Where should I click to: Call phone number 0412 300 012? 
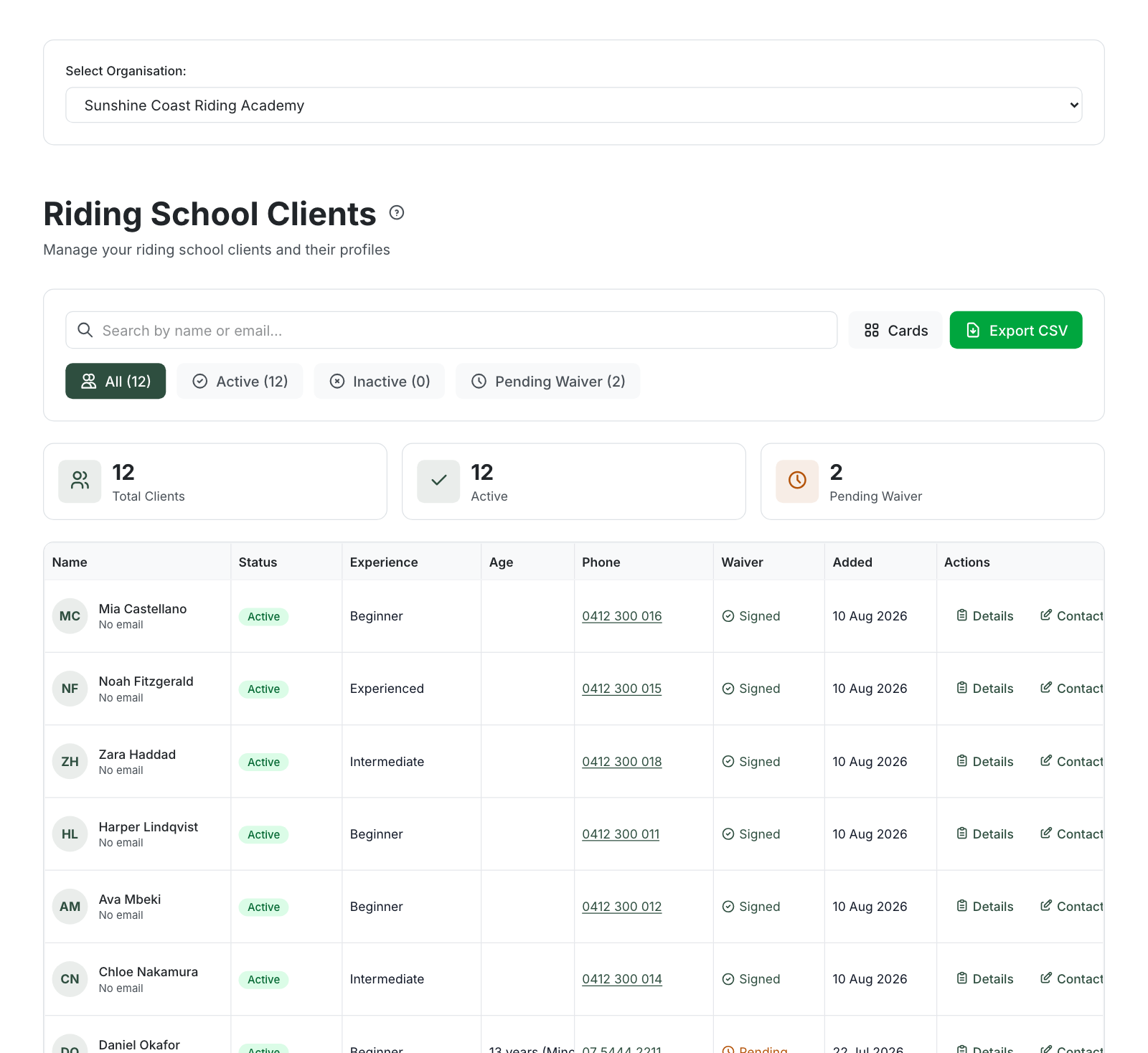click(622, 907)
